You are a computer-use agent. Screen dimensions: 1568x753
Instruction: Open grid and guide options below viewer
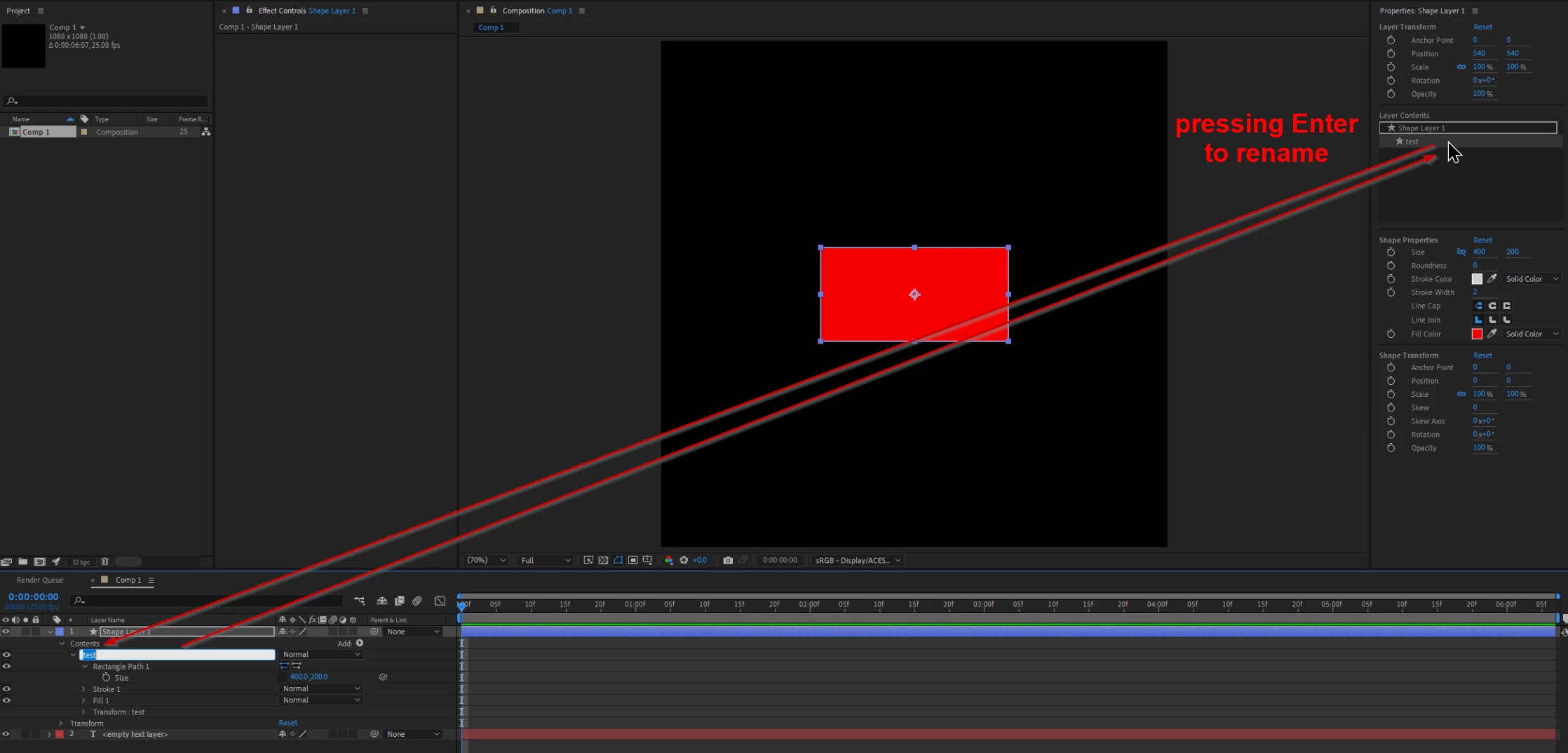click(x=647, y=560)
